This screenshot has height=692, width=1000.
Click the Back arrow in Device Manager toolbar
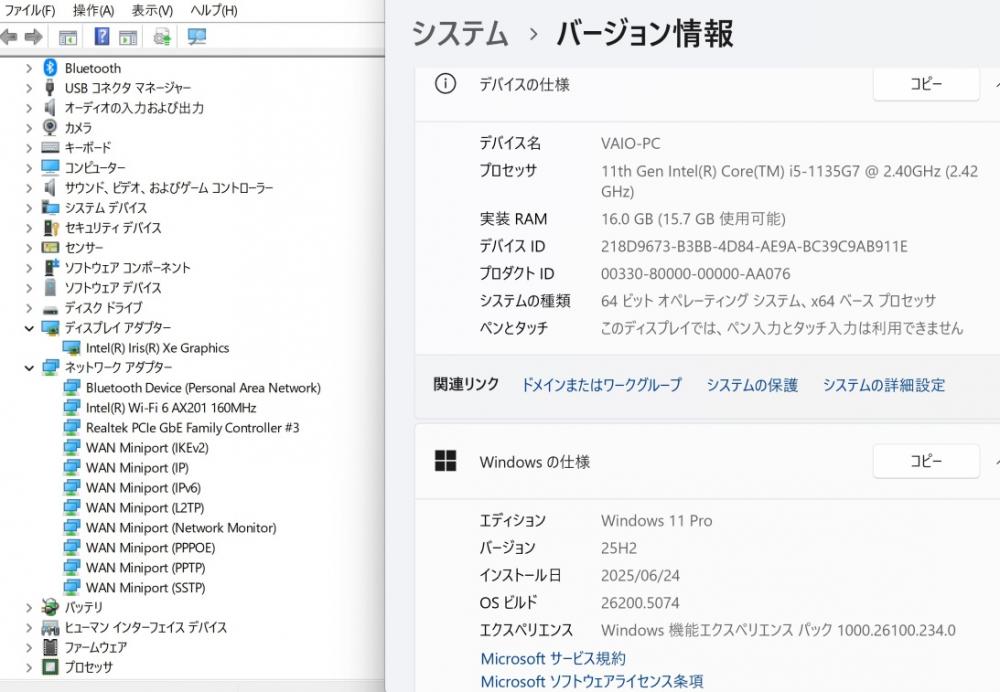coord(9,37)
